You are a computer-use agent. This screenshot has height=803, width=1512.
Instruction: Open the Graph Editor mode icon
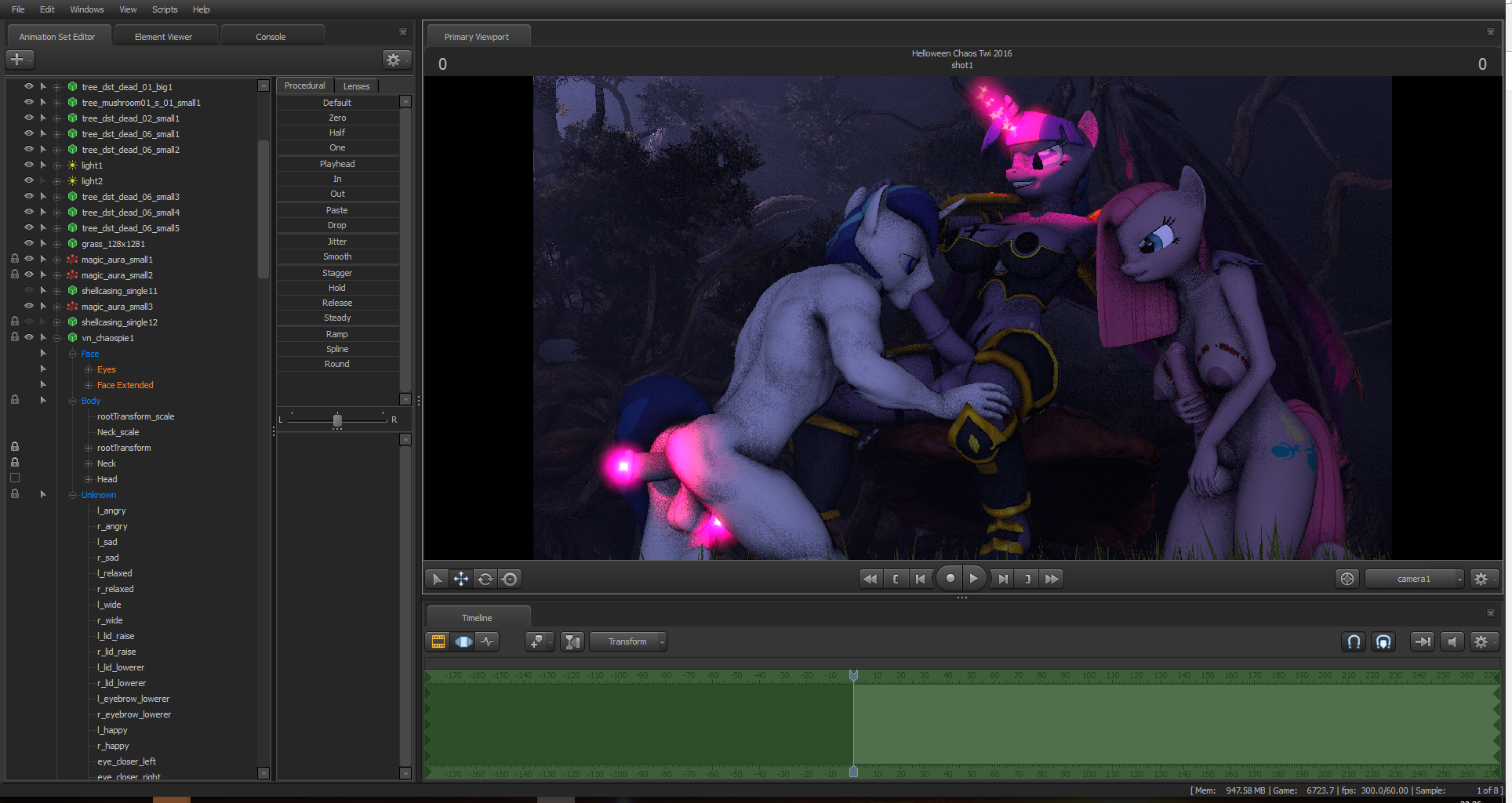pos(488,641)
